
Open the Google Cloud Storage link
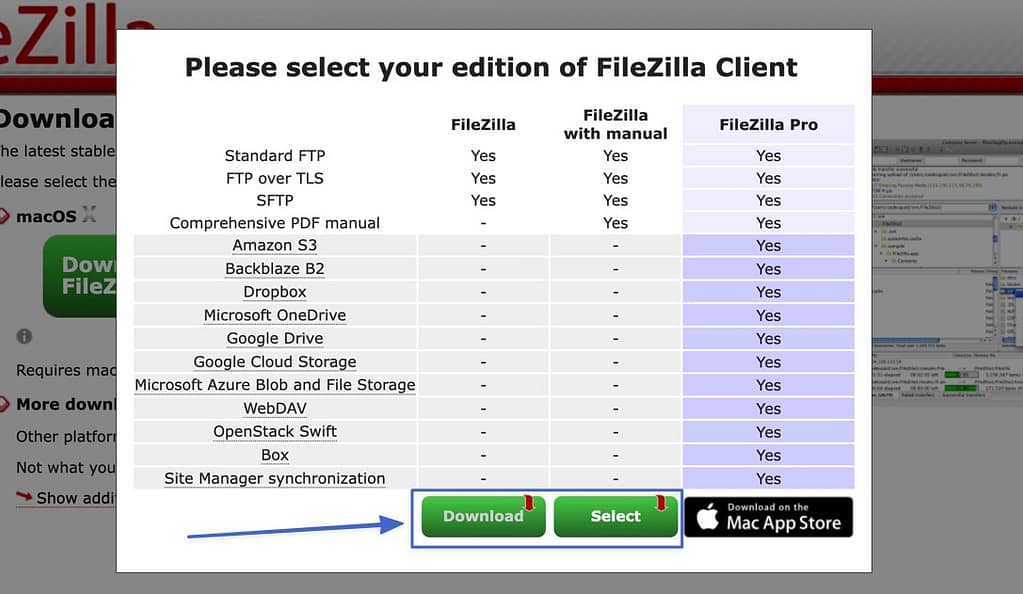(x=275, y=361)
